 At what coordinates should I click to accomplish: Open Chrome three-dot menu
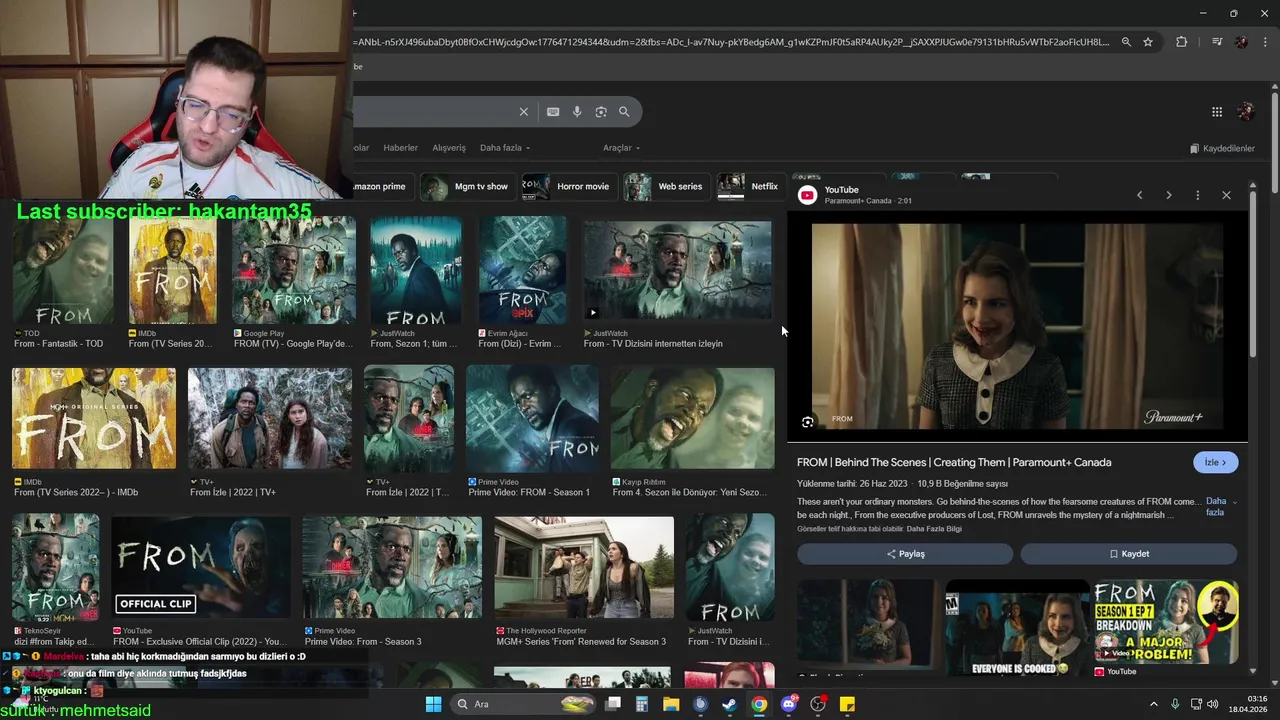1266,42
